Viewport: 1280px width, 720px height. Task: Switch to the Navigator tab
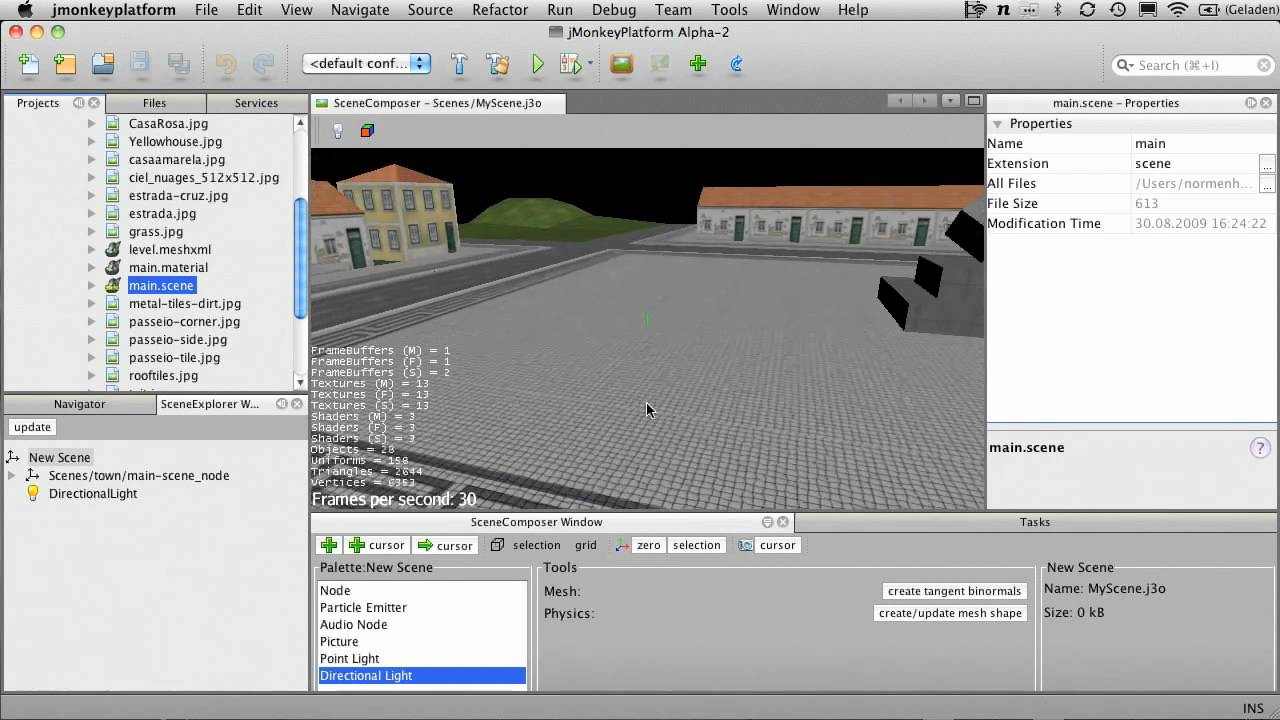click(x=80, y=404)
